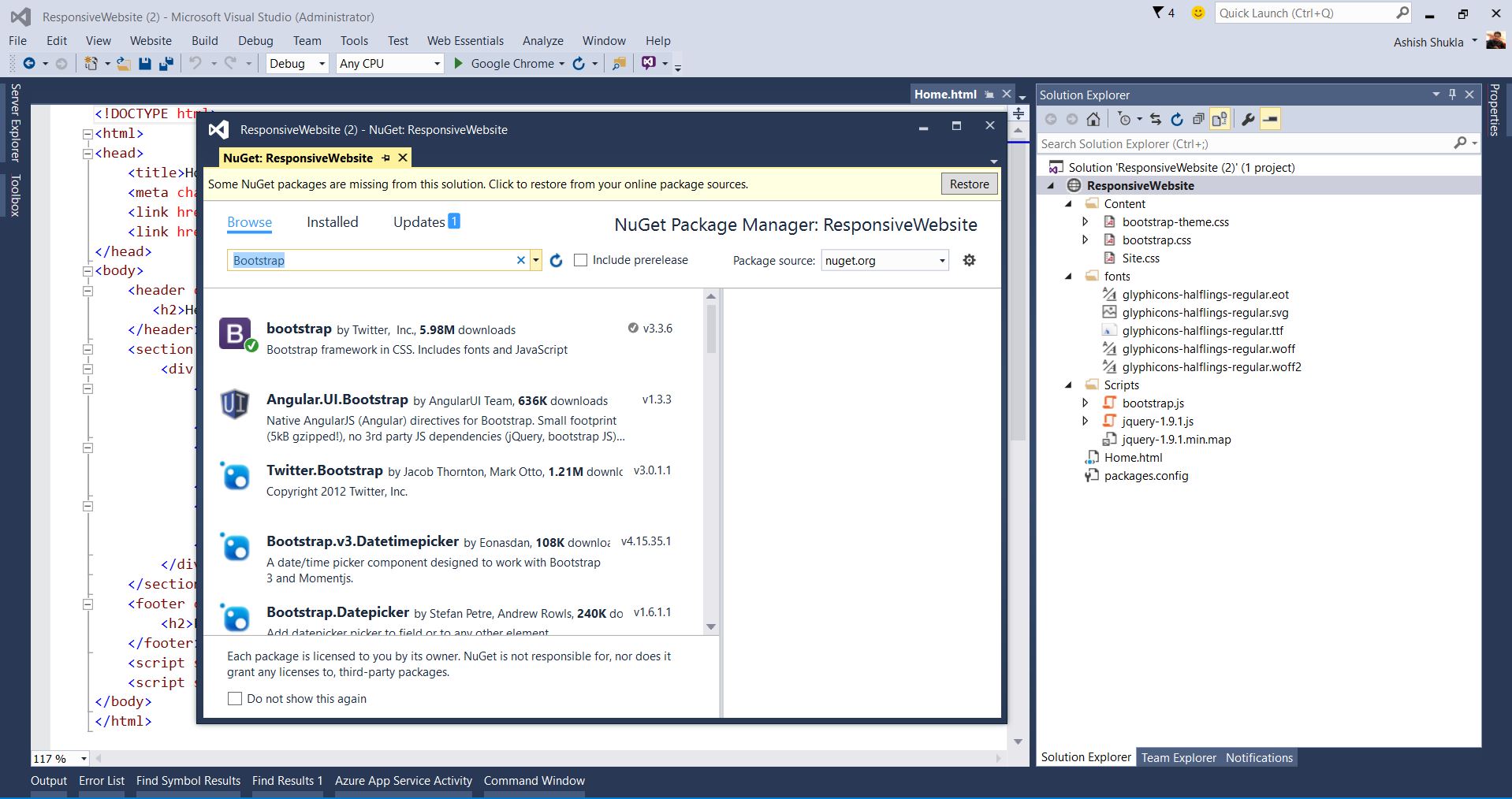This screenshot has width=1512, height=799.
Task: Start debugging with the green play arrow
Action: pyautogui.click(x=458, y=64)
